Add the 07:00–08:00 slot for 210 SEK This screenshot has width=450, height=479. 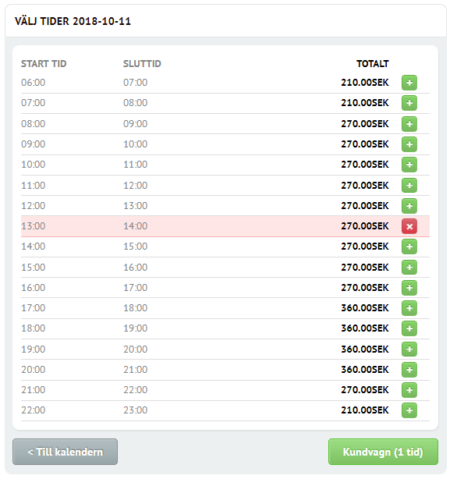pos(409,103)
